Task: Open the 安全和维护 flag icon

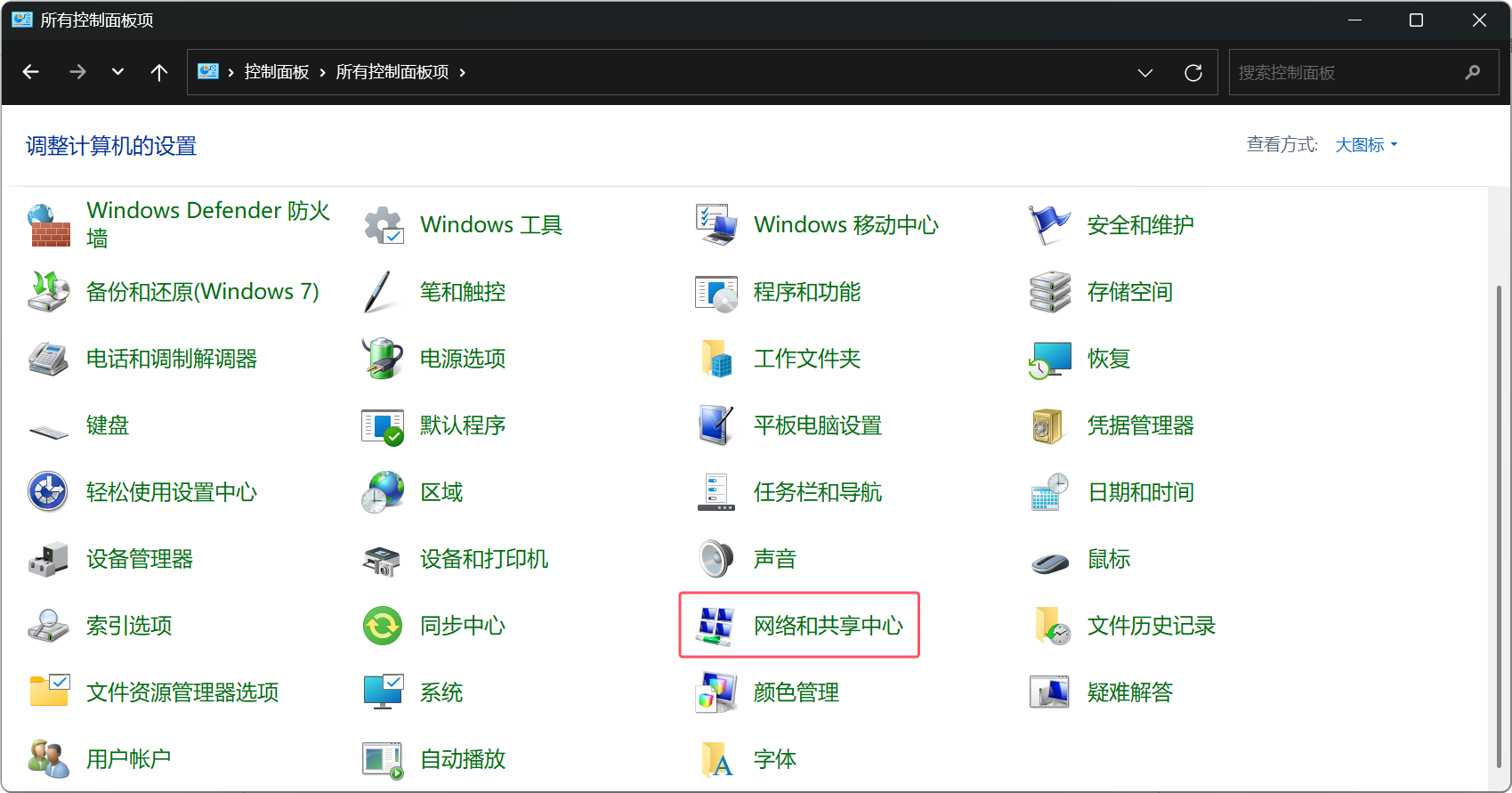Action: pyautogui.click(x=1050, y=225)
